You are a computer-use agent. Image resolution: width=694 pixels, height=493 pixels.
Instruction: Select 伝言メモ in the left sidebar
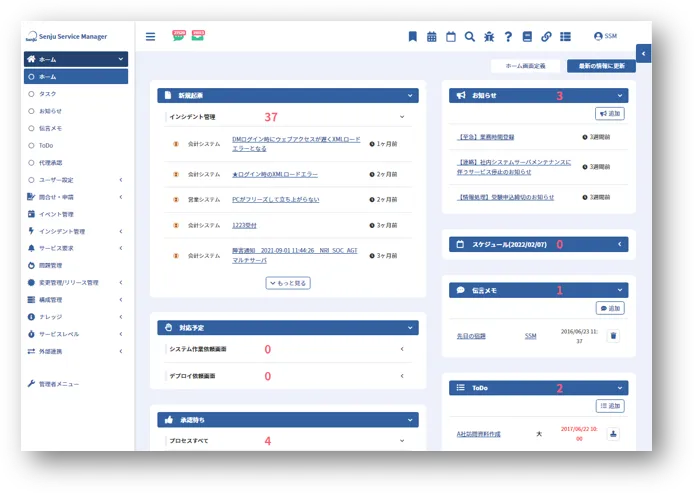click(51, 128)
